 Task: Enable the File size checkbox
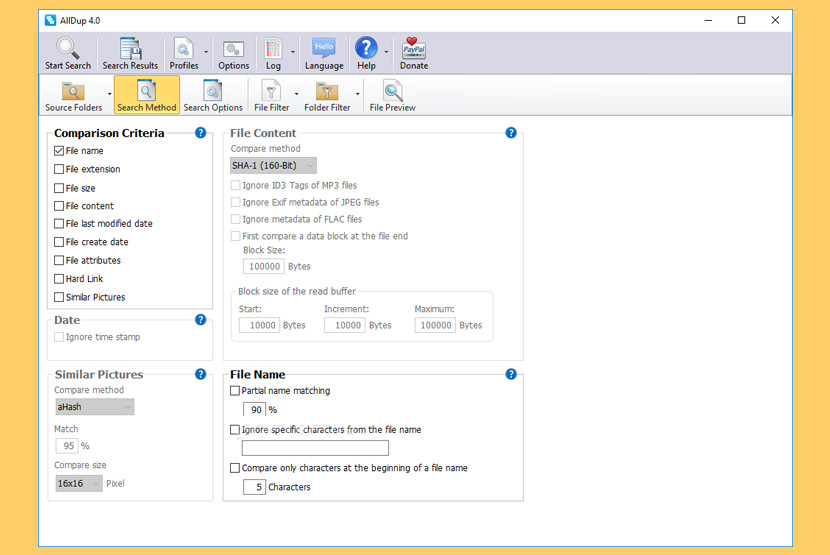point(59,188)
